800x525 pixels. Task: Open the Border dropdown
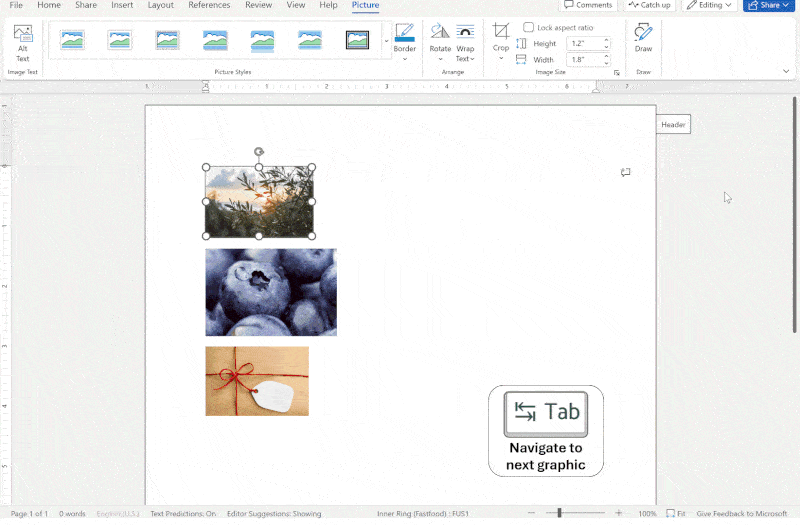coord(405,42)
